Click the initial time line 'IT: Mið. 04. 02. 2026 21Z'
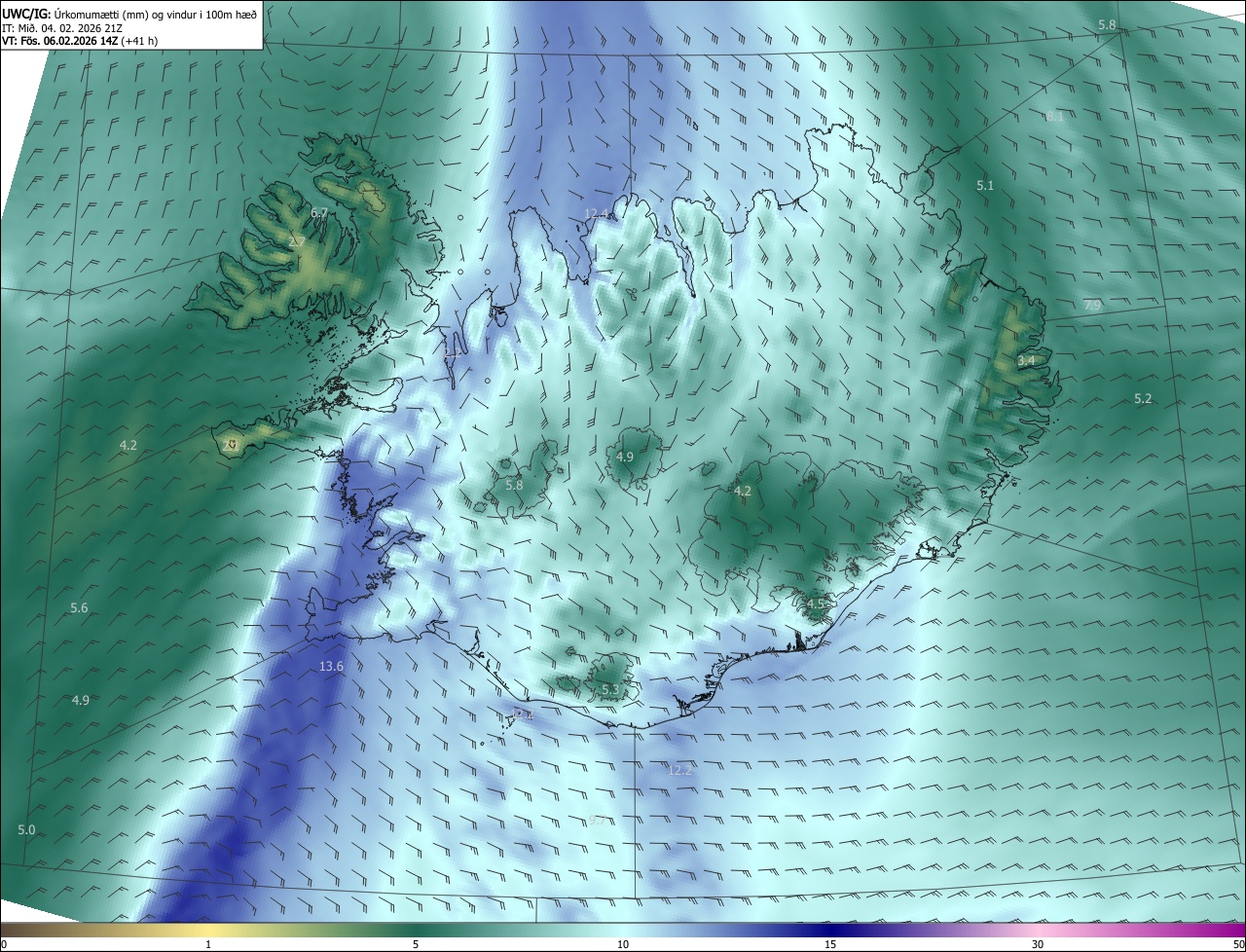Image resolution: width=1246 pixels, height=952 pixels. (x=64, y=27)
